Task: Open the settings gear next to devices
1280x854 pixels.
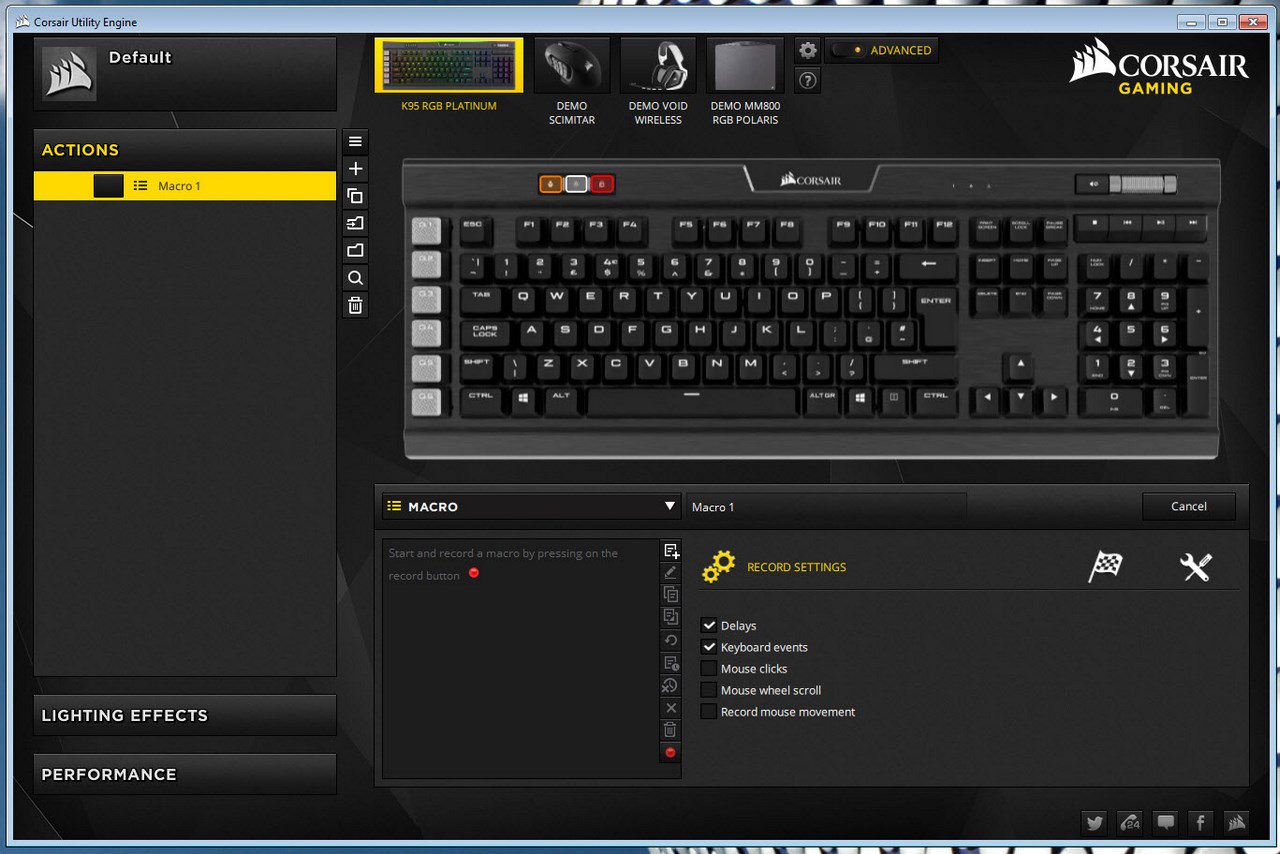Action: [808, 50]
